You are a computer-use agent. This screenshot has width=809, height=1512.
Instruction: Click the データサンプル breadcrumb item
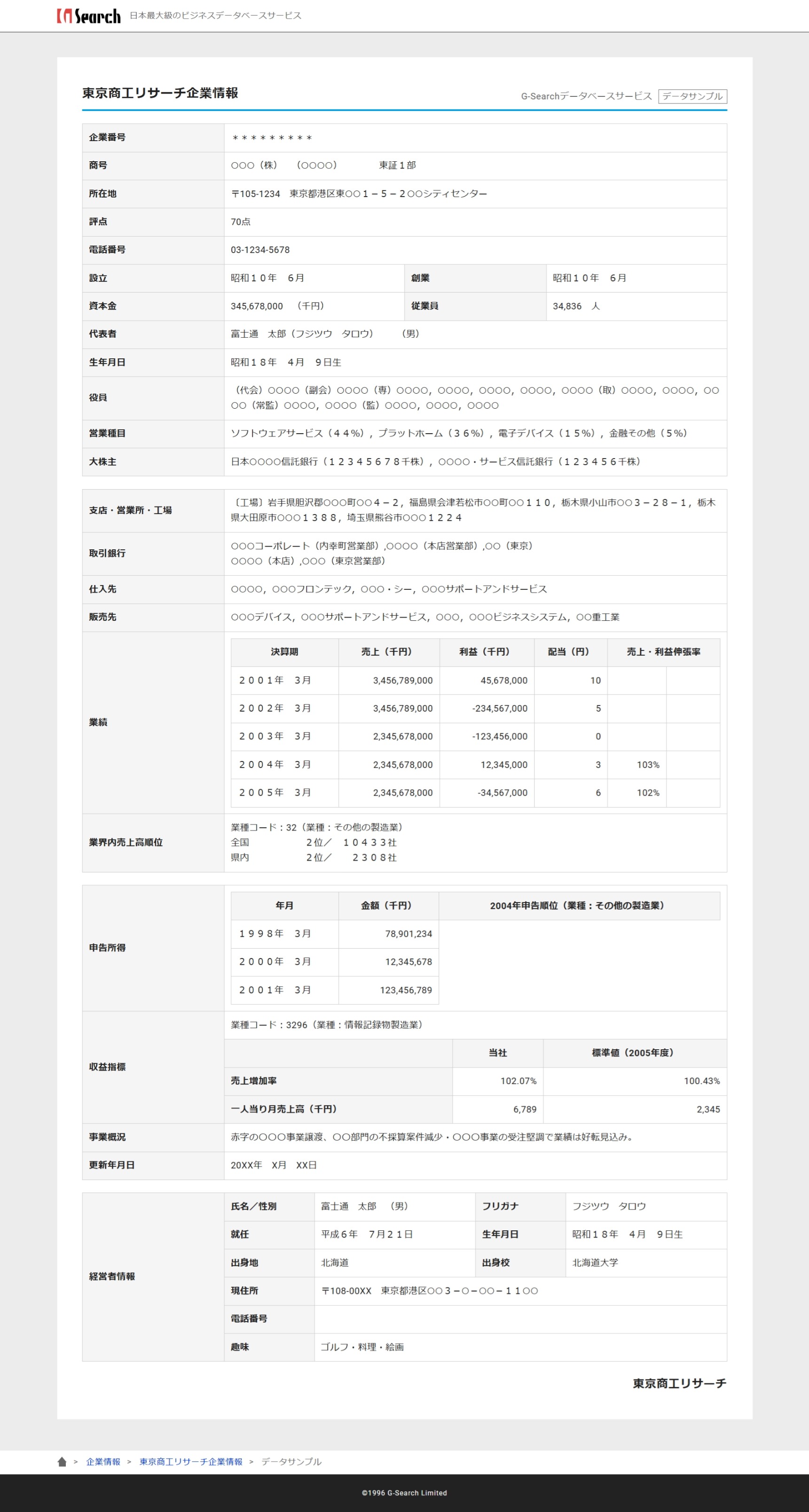click(x=291, y=1462)
